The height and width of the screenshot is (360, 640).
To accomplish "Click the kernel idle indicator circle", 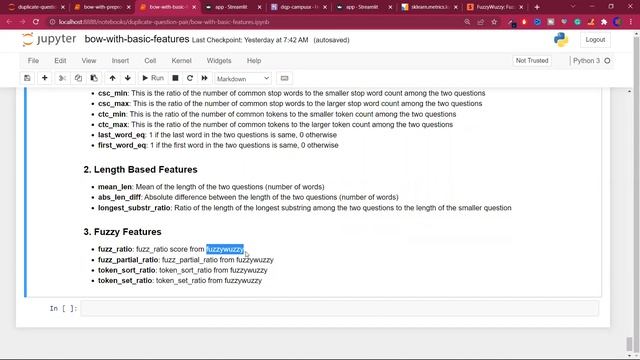I will click(x=607, y=60).
